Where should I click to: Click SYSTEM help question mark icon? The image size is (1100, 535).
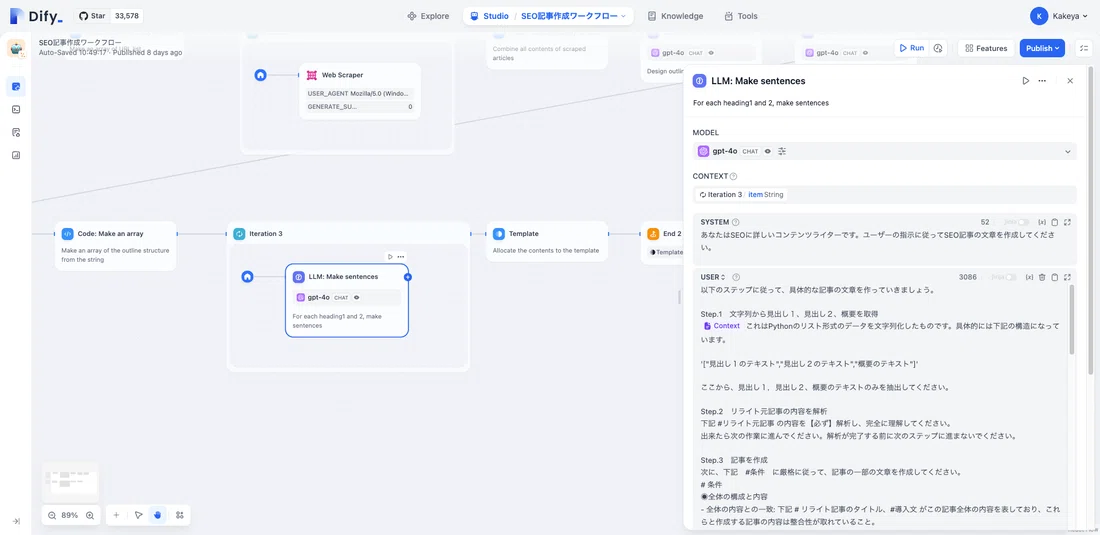pos(736,222)
